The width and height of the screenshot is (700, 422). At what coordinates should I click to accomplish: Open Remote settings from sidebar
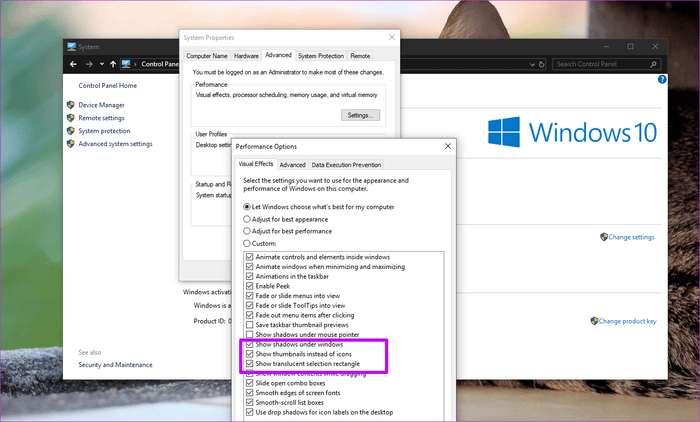(101, 117)
